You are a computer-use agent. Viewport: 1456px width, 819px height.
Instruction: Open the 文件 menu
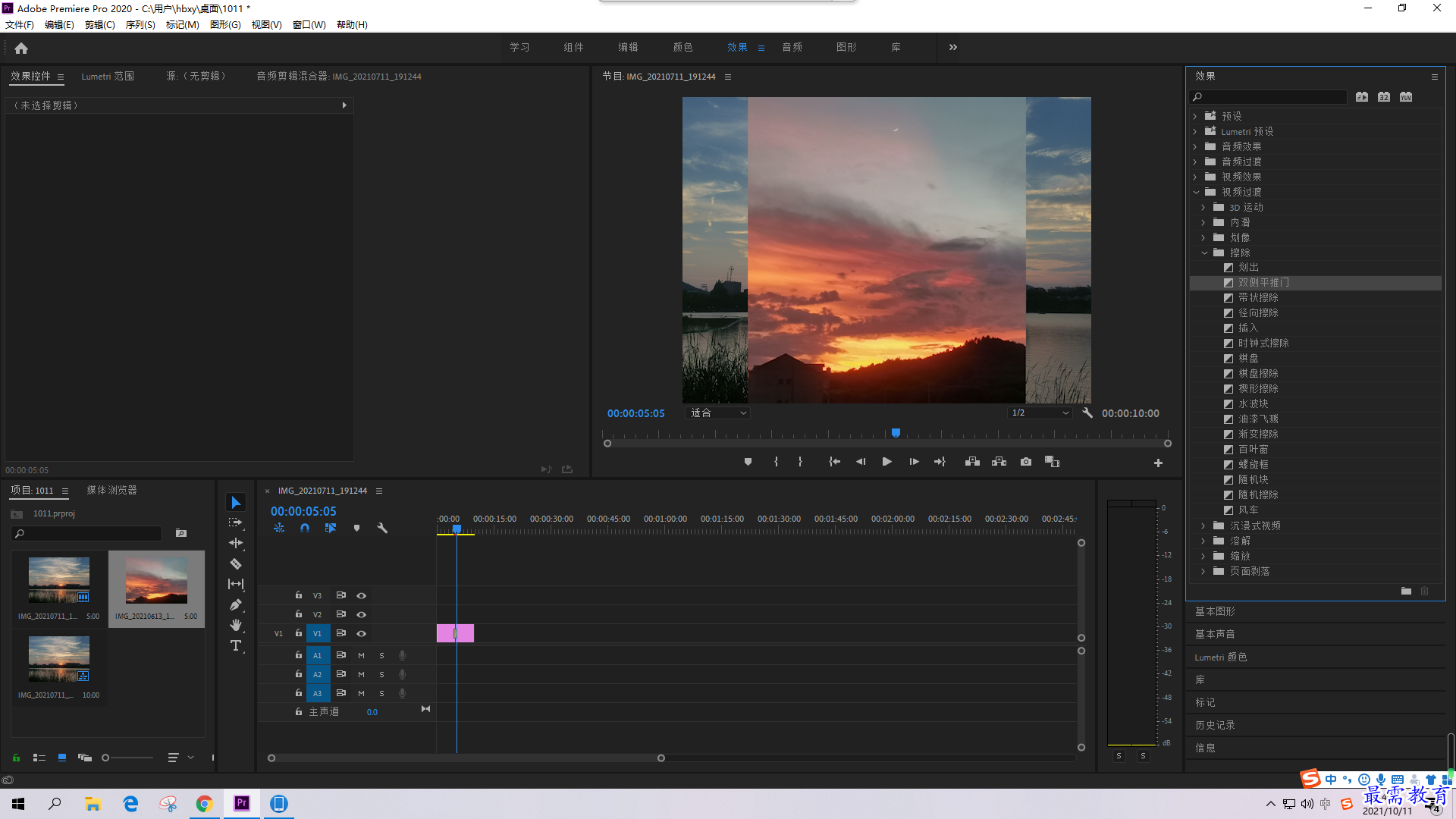pos(20,24)
